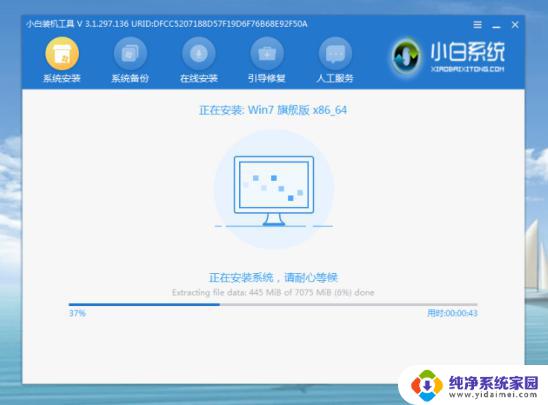Click the 正在安装系统，请耐心等候 message
The width and height of the screenshot is (548, 405).
[x=273, y=278]
